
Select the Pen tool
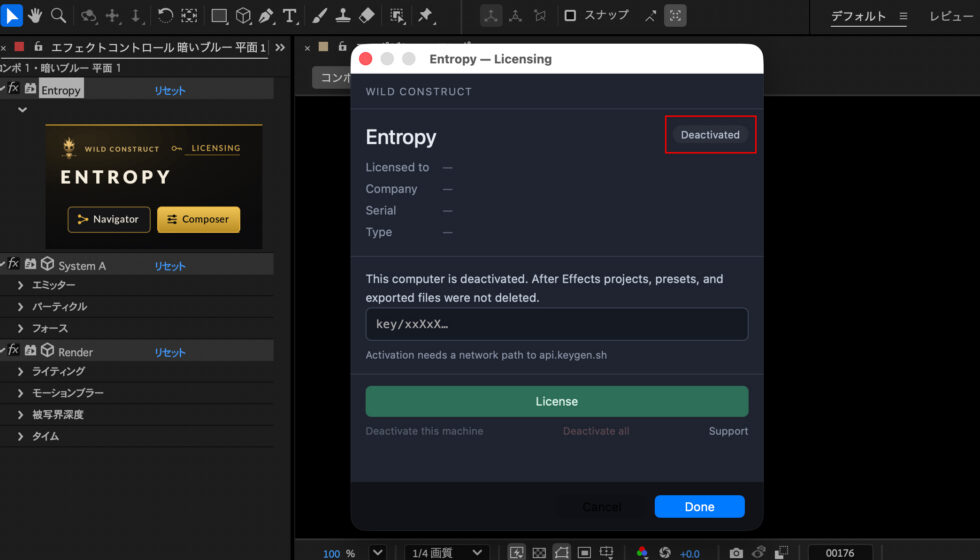(x=266, y=16)
